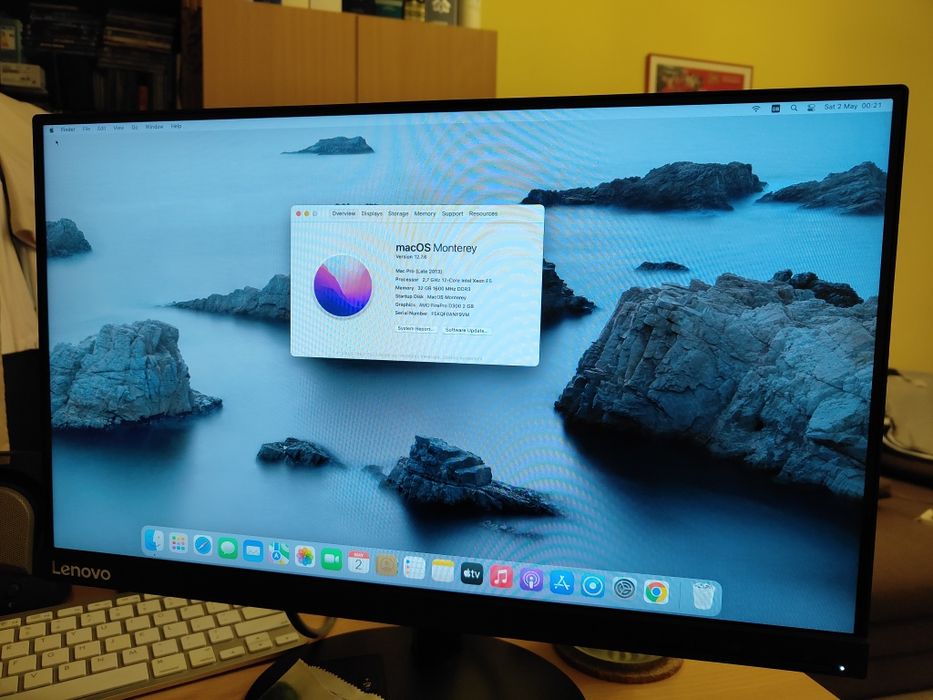This screenshot has height=700, width=933.
Task: Open the Notes app in Dock
Action: (x=443, y=571)
